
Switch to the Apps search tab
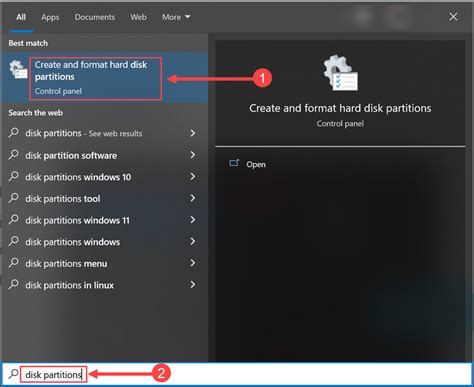coord(50,17)
